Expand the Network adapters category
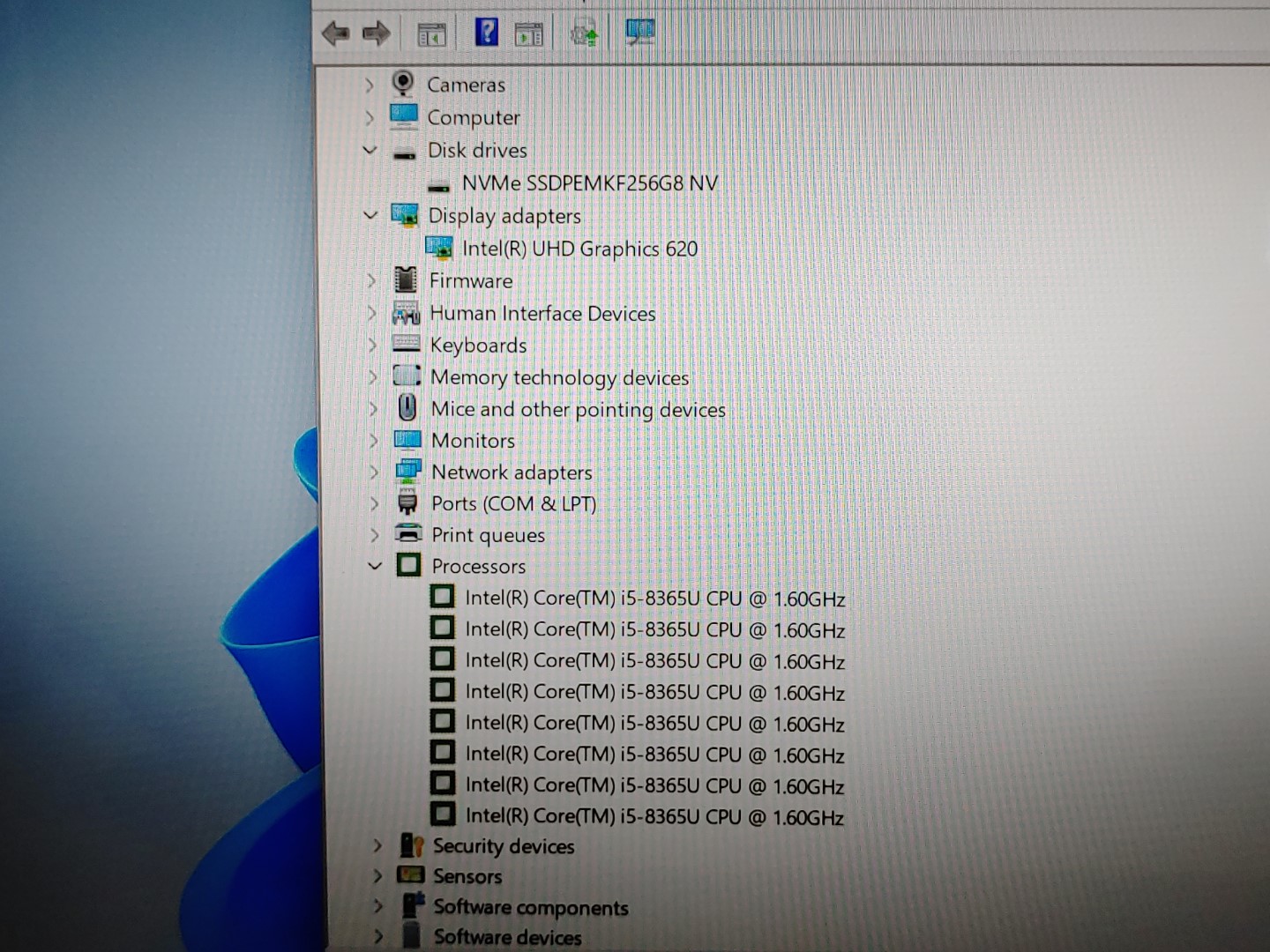Screen dimensions: 1270x952 374,472
